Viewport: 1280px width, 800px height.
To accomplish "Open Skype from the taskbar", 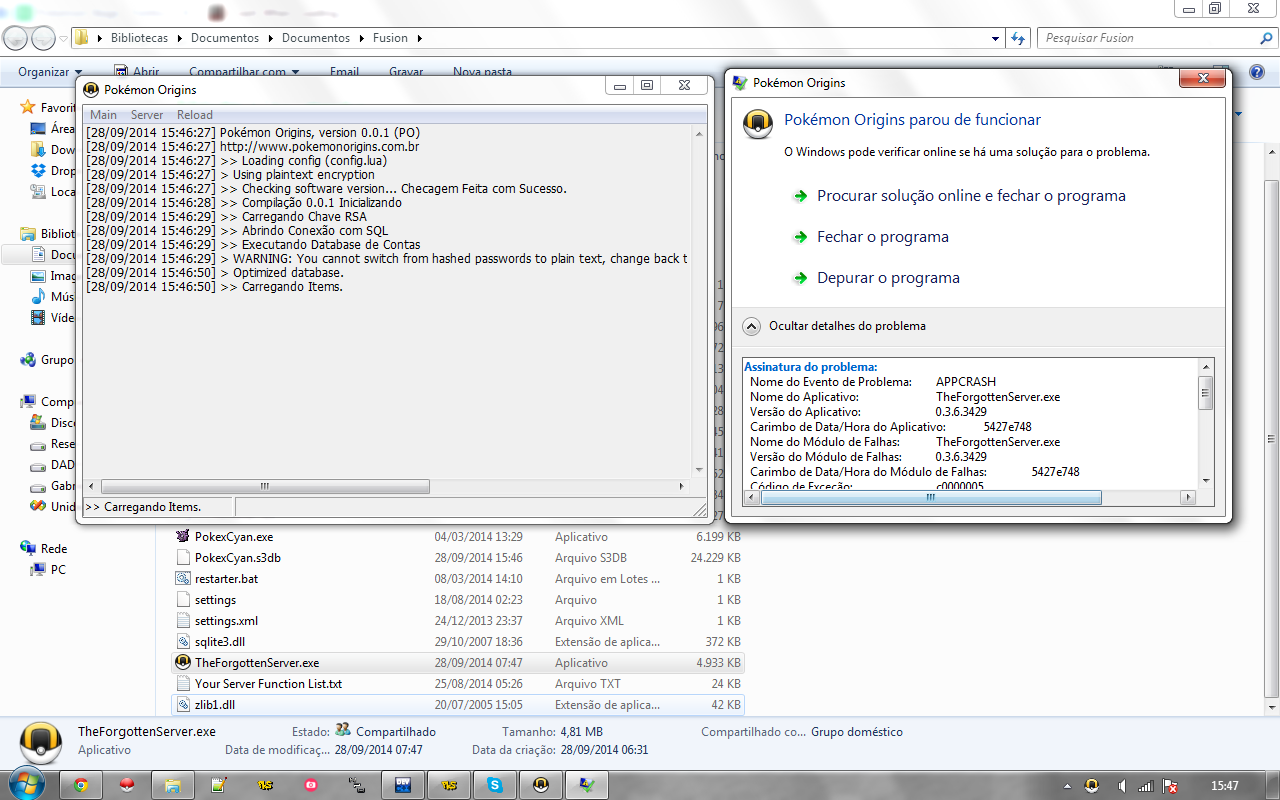I will [x=495, y=786].
